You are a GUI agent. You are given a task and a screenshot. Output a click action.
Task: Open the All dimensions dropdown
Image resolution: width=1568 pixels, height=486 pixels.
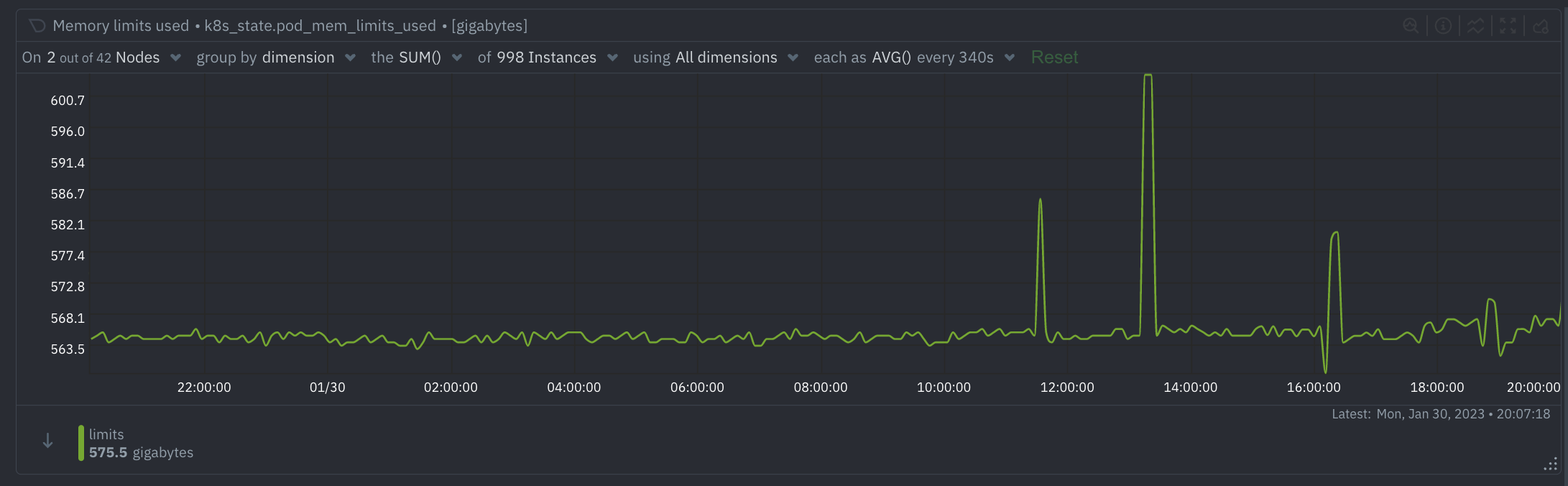(x=716, y=58)
